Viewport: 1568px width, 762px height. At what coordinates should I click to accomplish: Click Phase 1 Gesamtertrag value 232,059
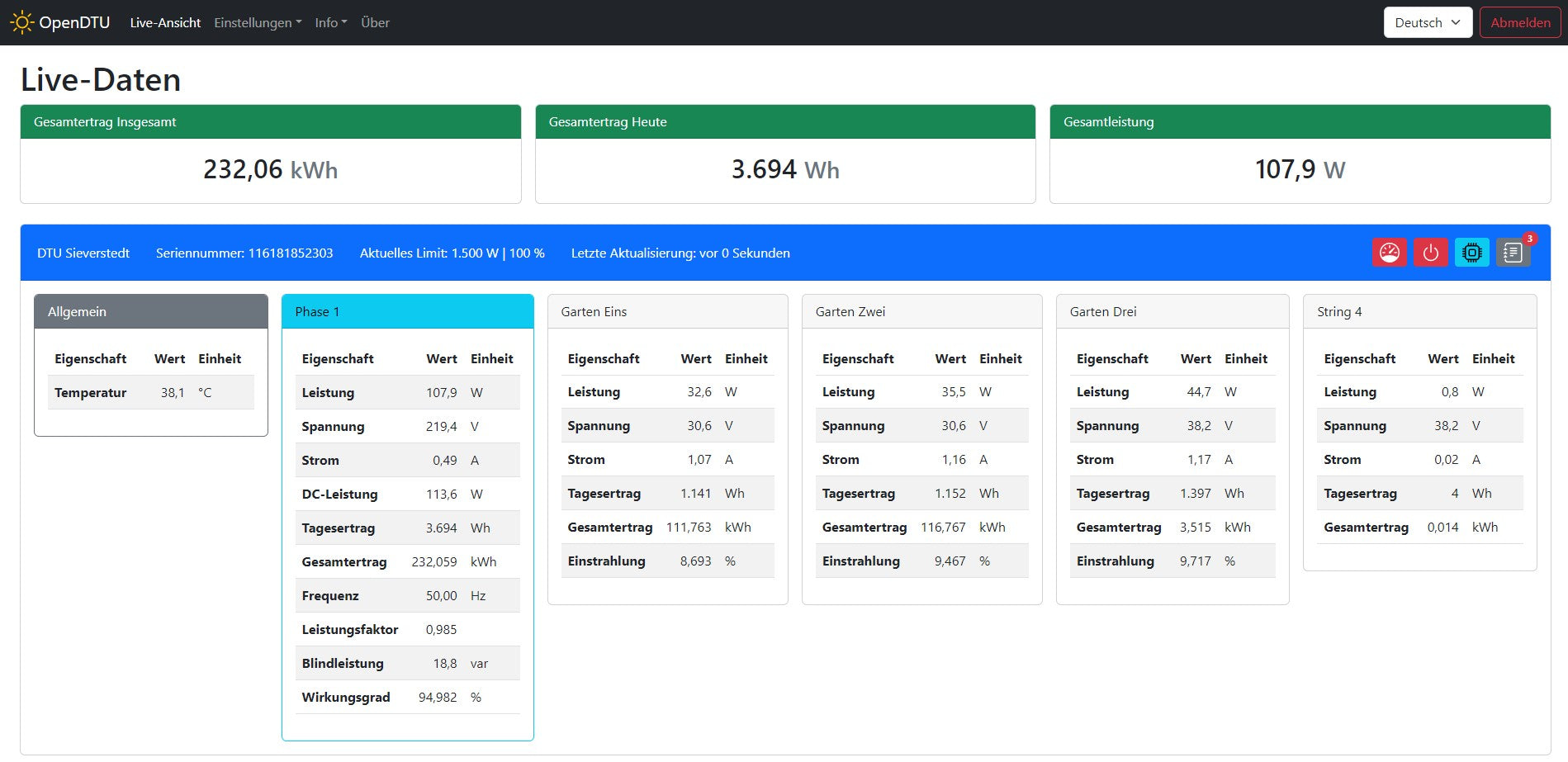[434, 562]
